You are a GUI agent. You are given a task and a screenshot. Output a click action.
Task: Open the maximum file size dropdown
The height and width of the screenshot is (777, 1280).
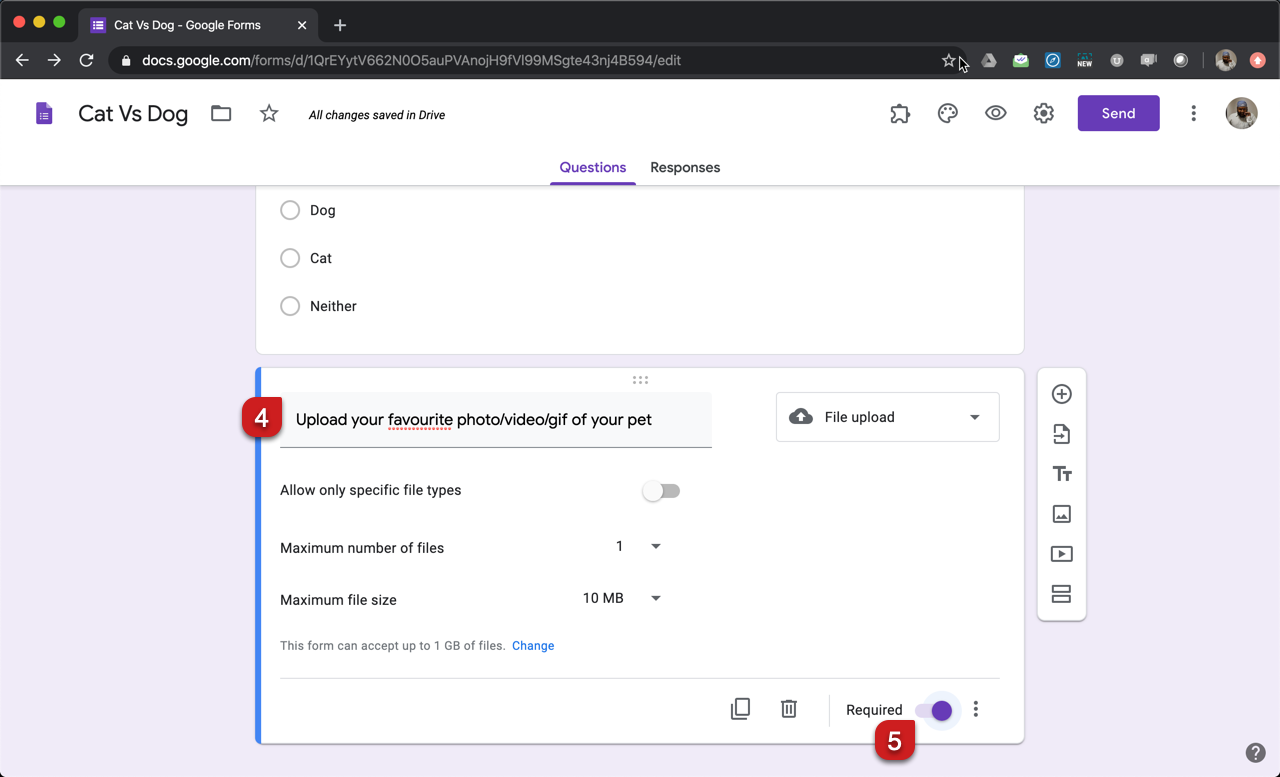coord(655,598)
